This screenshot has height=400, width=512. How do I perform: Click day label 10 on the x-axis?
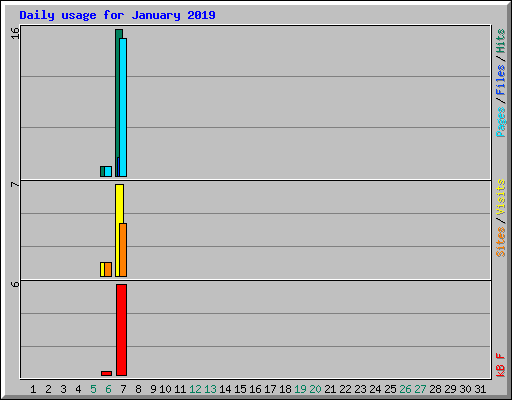pos(165,389)
